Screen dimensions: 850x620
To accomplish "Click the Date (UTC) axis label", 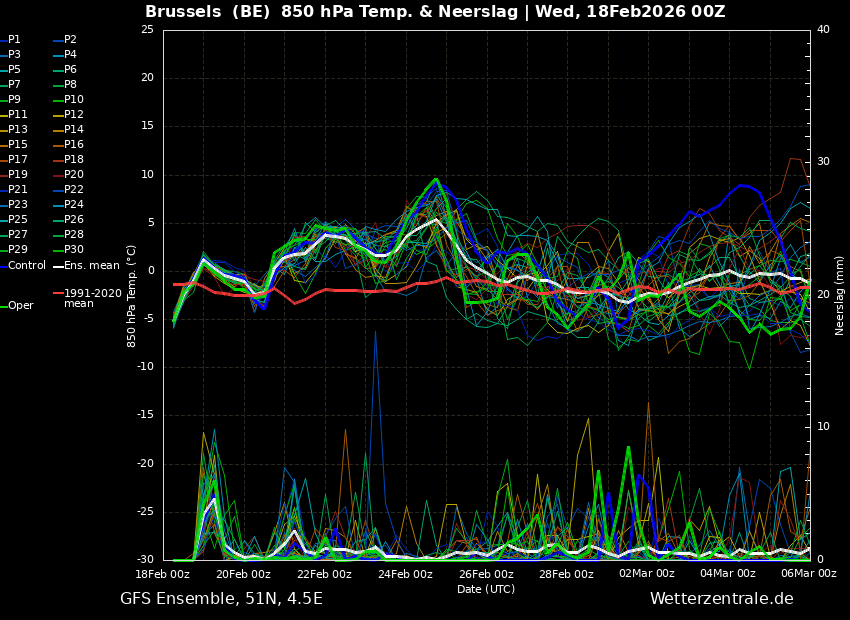I will pyautogui.click(x=486, y=589).
